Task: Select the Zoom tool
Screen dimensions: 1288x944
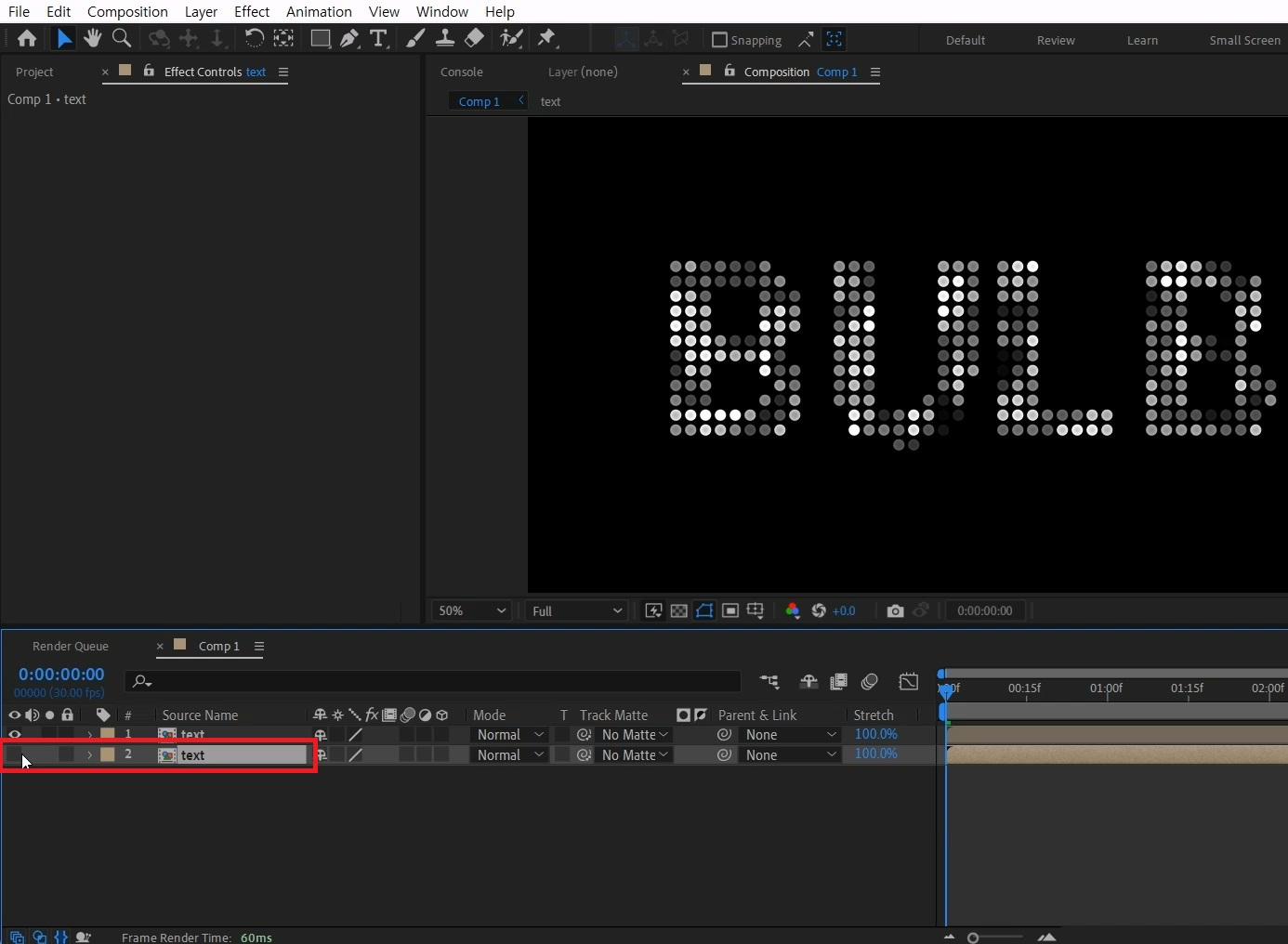Action: [121, 38]
